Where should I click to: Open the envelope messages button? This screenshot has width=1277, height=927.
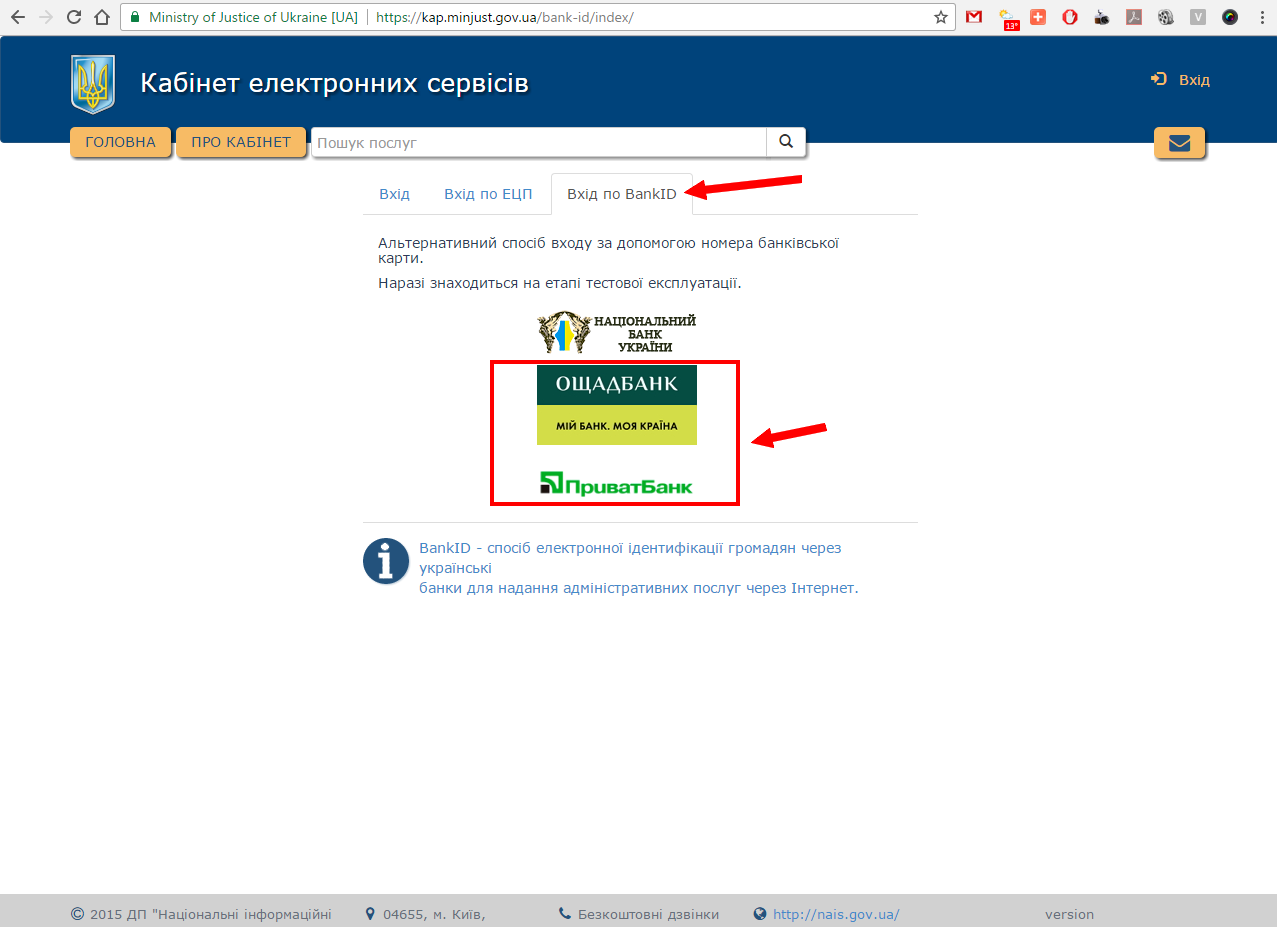point(1179,143)
